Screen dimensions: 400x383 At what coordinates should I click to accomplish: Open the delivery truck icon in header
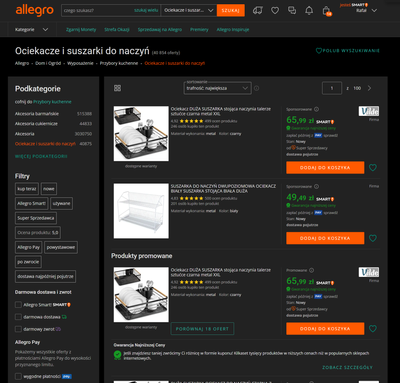click(257, 10)
